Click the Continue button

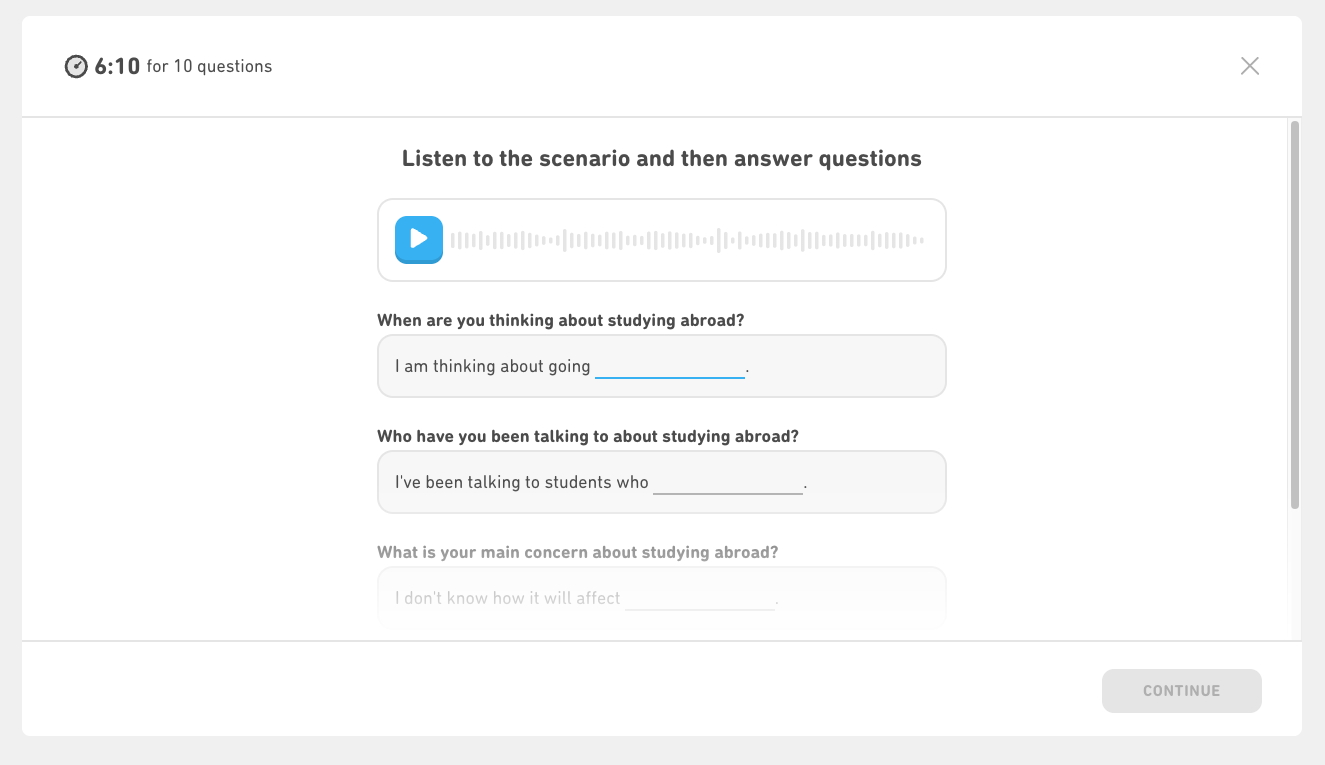pyautogui.click(x=1181, y=691)
